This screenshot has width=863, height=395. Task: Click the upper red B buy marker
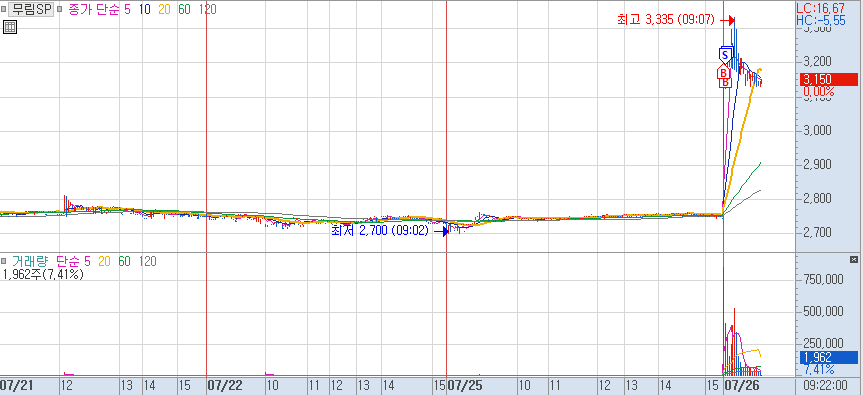[723, 72]
